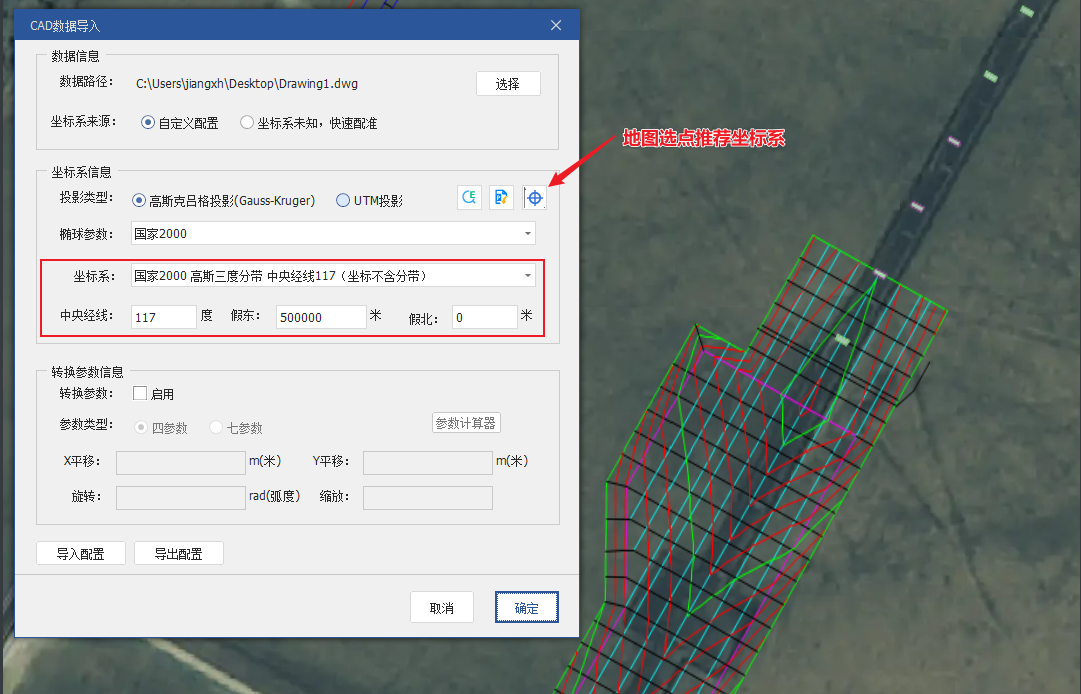The height and width of the screenshot is (694, 1081).
Task: Open the 参数计算器 tool
Action: click(466, 423)
